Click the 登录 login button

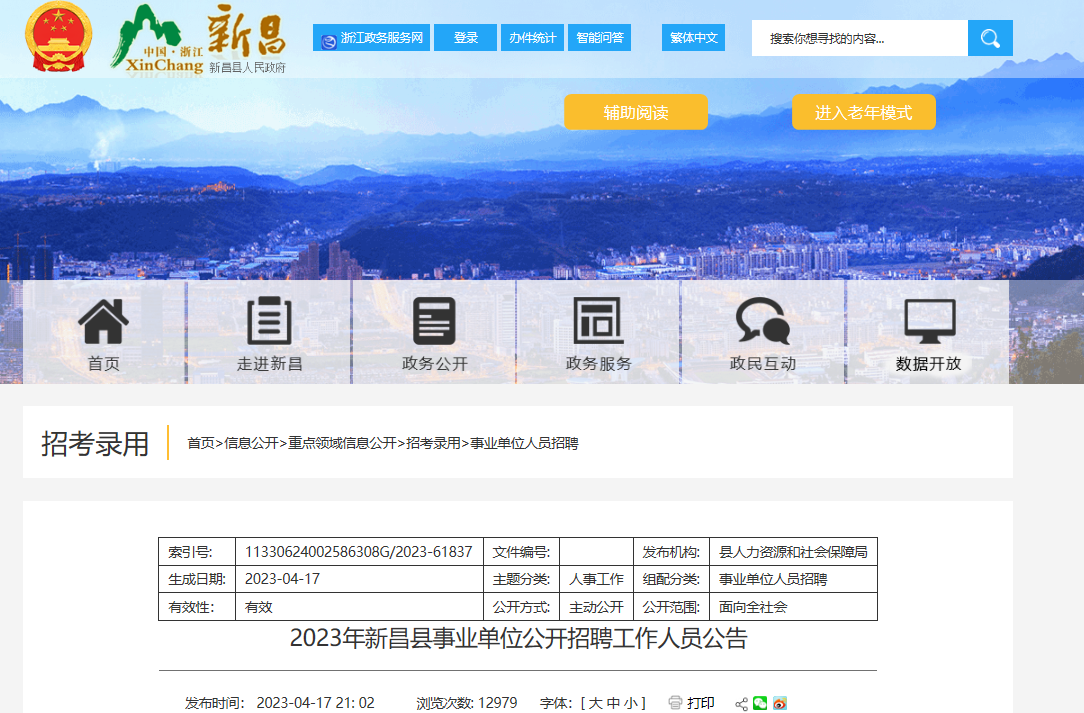point(465,38)
